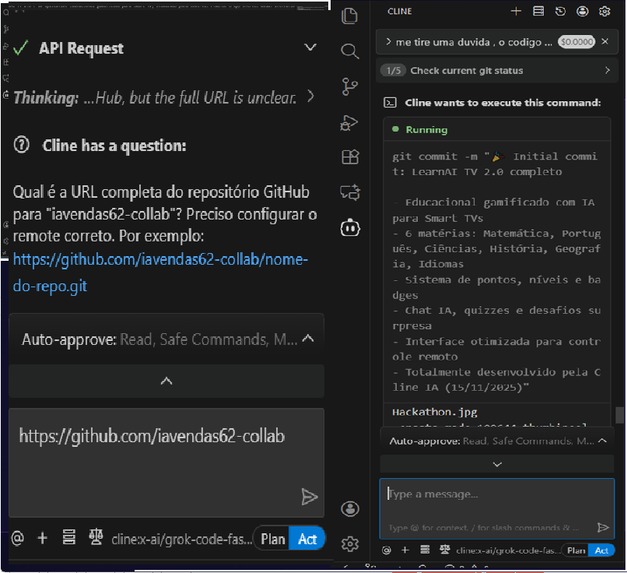627x573 pixels.
Task: Open the Explorer files icon in activity bar
Action: [x=350, y=16]
